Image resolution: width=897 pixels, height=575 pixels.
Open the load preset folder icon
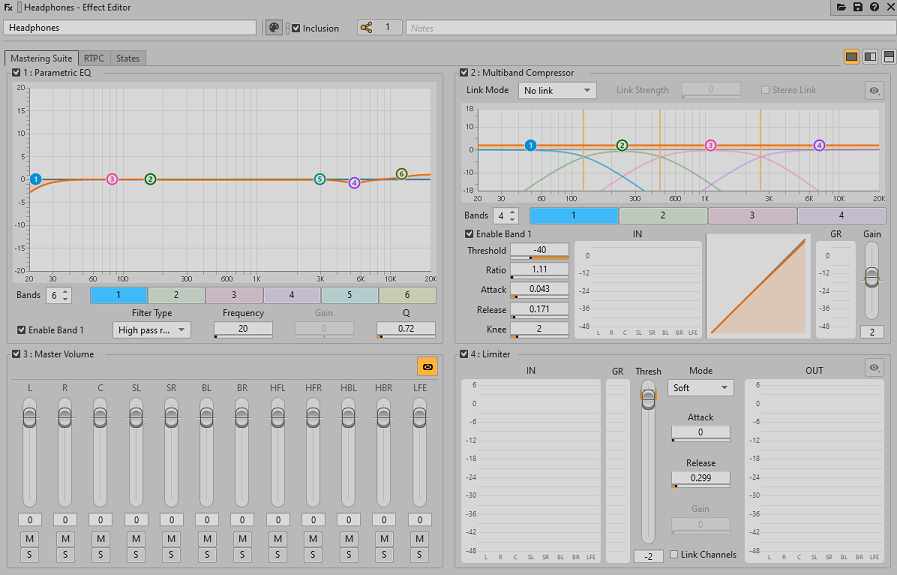842,7
